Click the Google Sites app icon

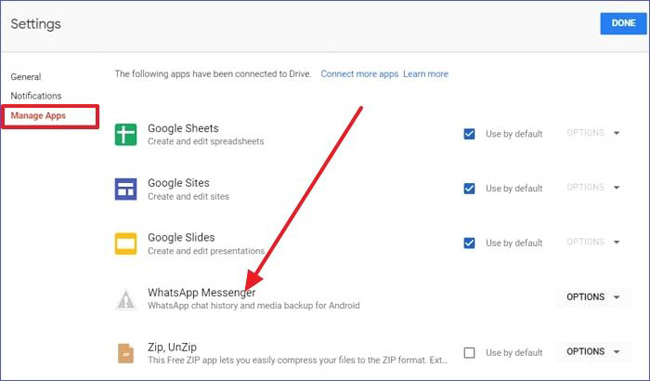pyautogui.click(x=126, y=189)
